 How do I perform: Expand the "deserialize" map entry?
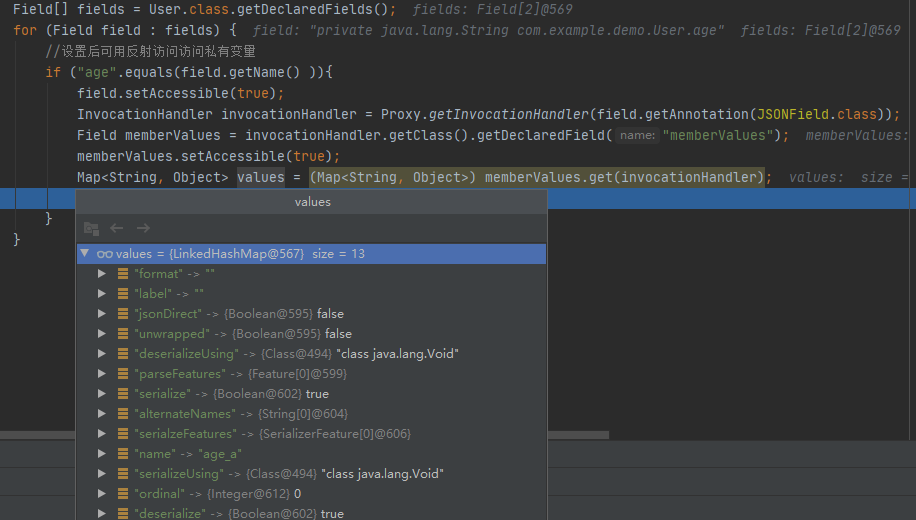coord(102,514)
